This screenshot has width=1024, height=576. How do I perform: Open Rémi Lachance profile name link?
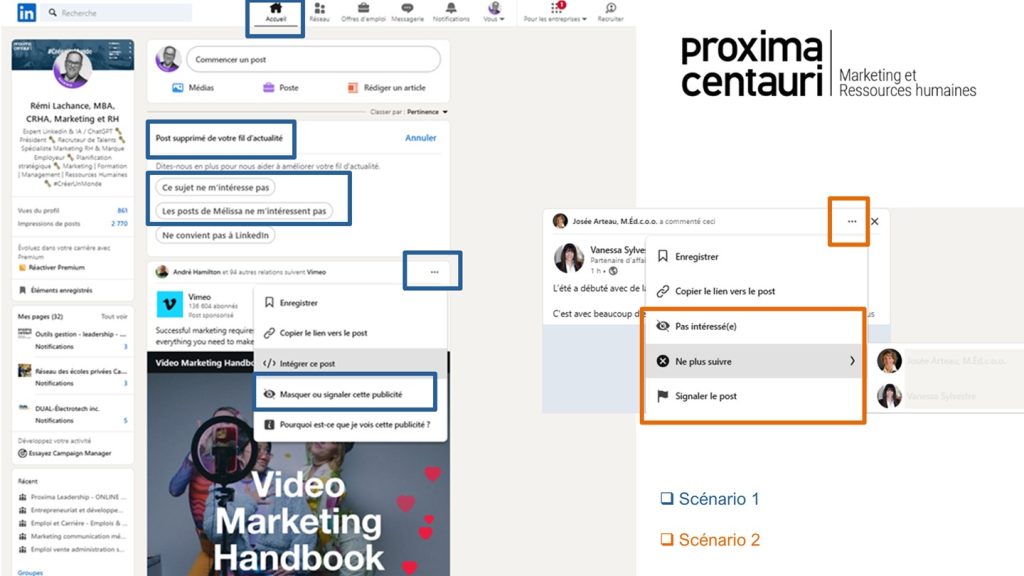click(x=72, y=112)
